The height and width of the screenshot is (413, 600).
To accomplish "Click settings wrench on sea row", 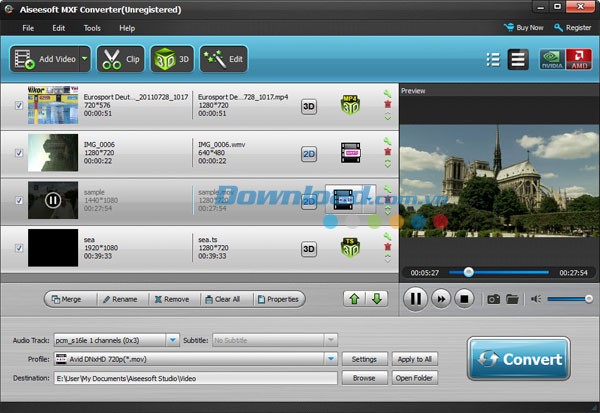I will coord(388,236).
